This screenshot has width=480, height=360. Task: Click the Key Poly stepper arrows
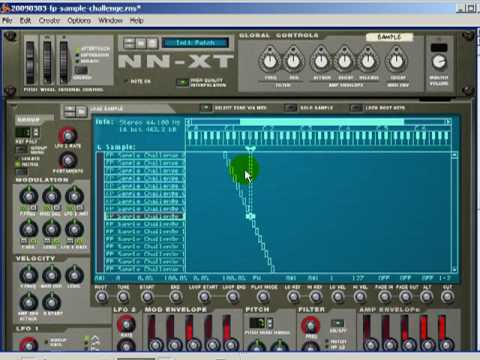click(36, 132)
